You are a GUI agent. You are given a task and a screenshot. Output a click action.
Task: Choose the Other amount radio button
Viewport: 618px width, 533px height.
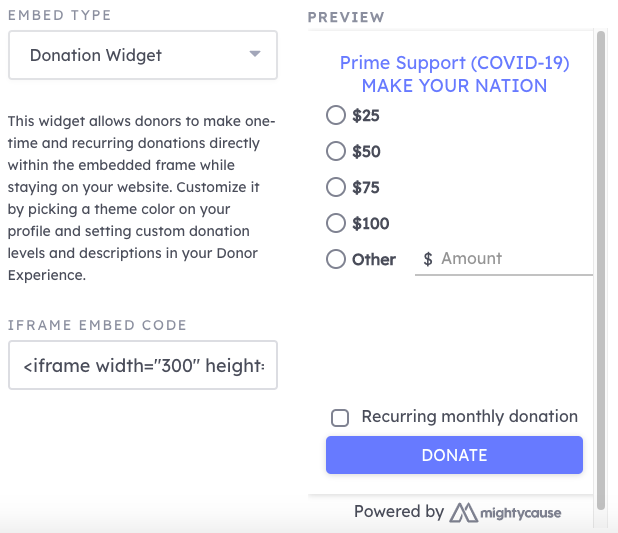336,259
